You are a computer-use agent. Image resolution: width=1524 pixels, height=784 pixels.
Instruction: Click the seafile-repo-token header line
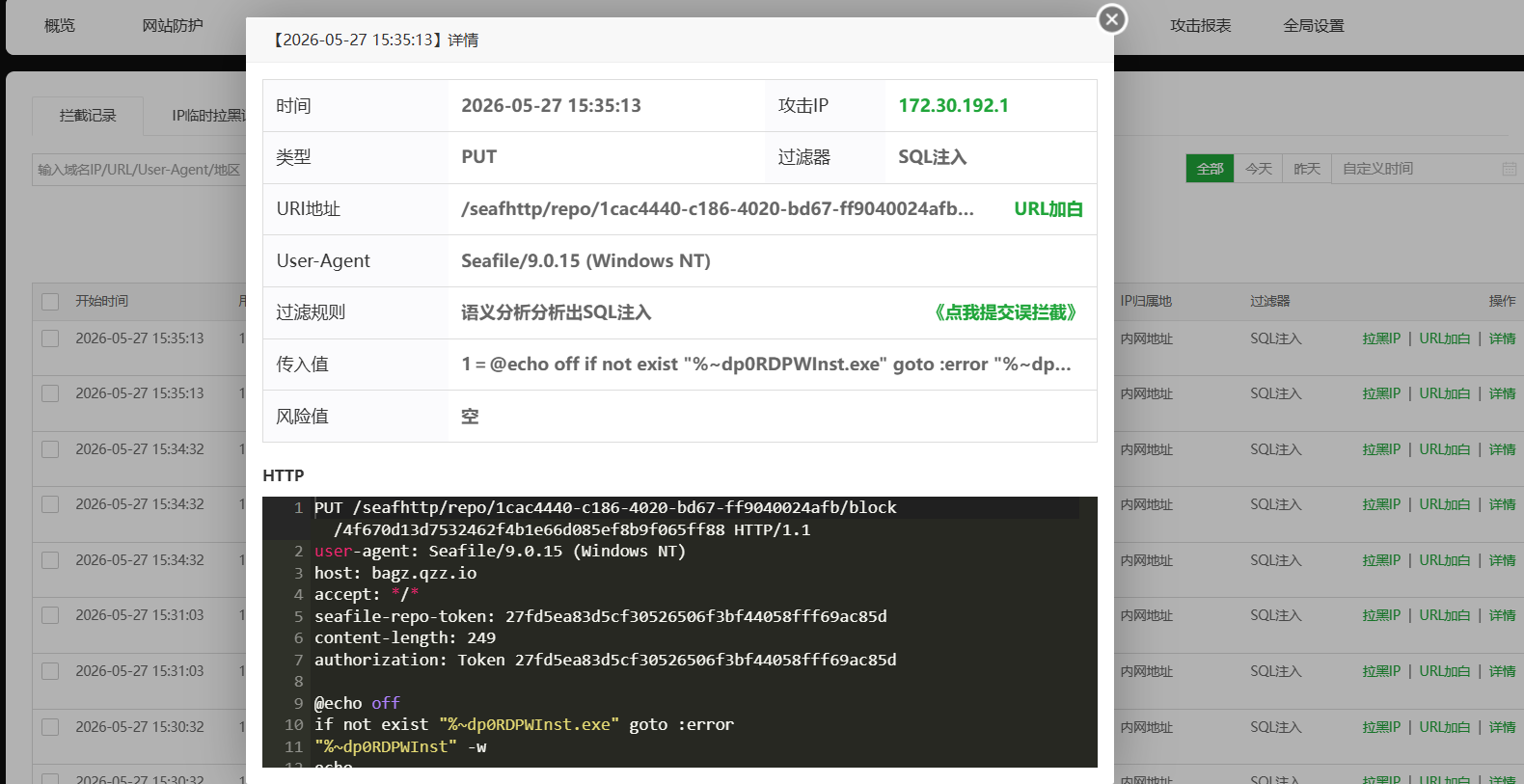click(x=600, y=616)
